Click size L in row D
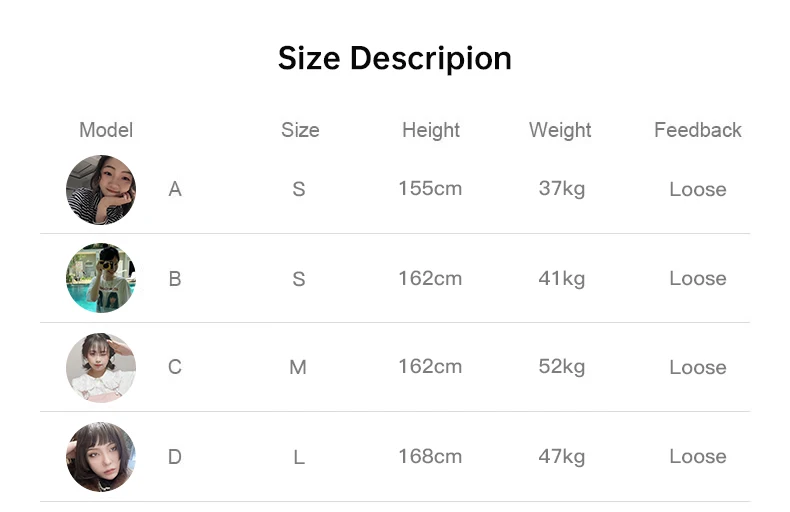The image size is (790, 512). point(299,457)
